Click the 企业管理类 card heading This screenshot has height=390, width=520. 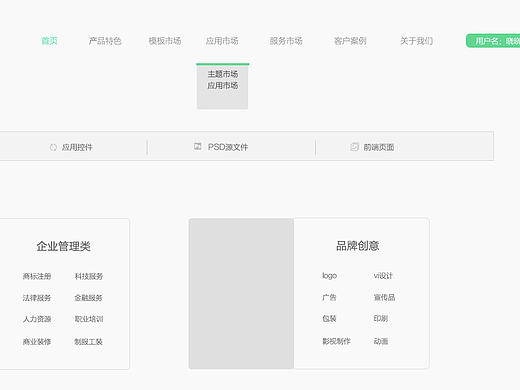(63, 246)
